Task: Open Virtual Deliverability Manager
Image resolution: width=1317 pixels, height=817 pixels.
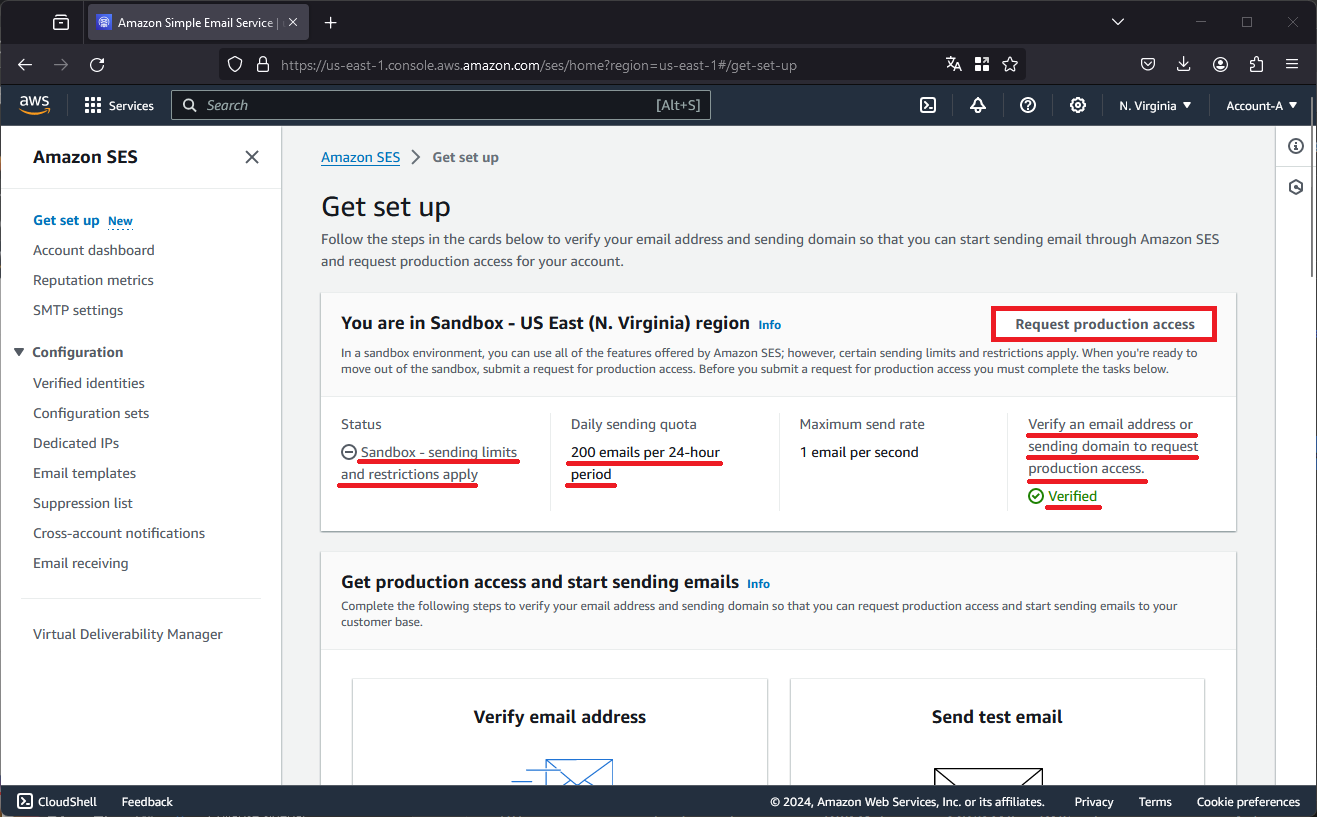Action: tap(128, 634)
